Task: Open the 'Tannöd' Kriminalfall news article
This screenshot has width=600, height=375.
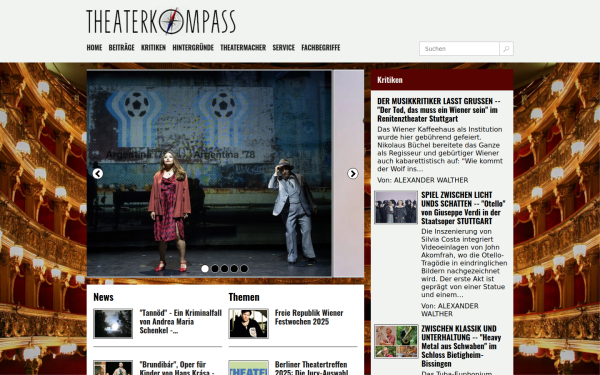Action: [181, 321]
